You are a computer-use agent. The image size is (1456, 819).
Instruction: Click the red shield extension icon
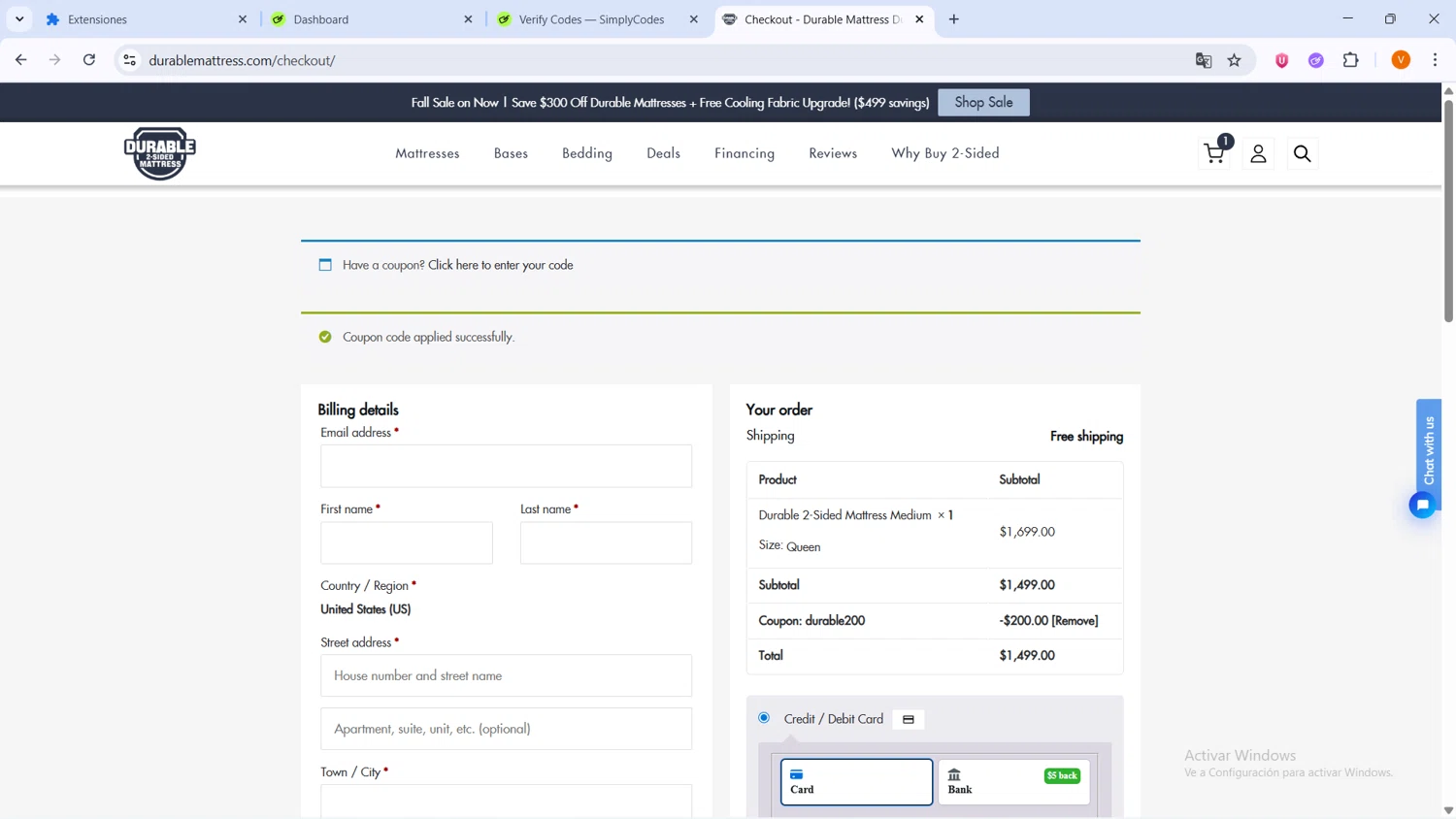(x=1281, y=60)
